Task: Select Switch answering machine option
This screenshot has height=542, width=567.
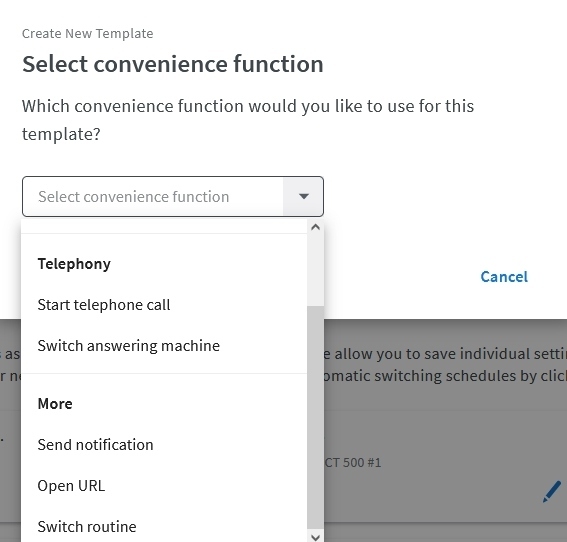Action: 164,346
